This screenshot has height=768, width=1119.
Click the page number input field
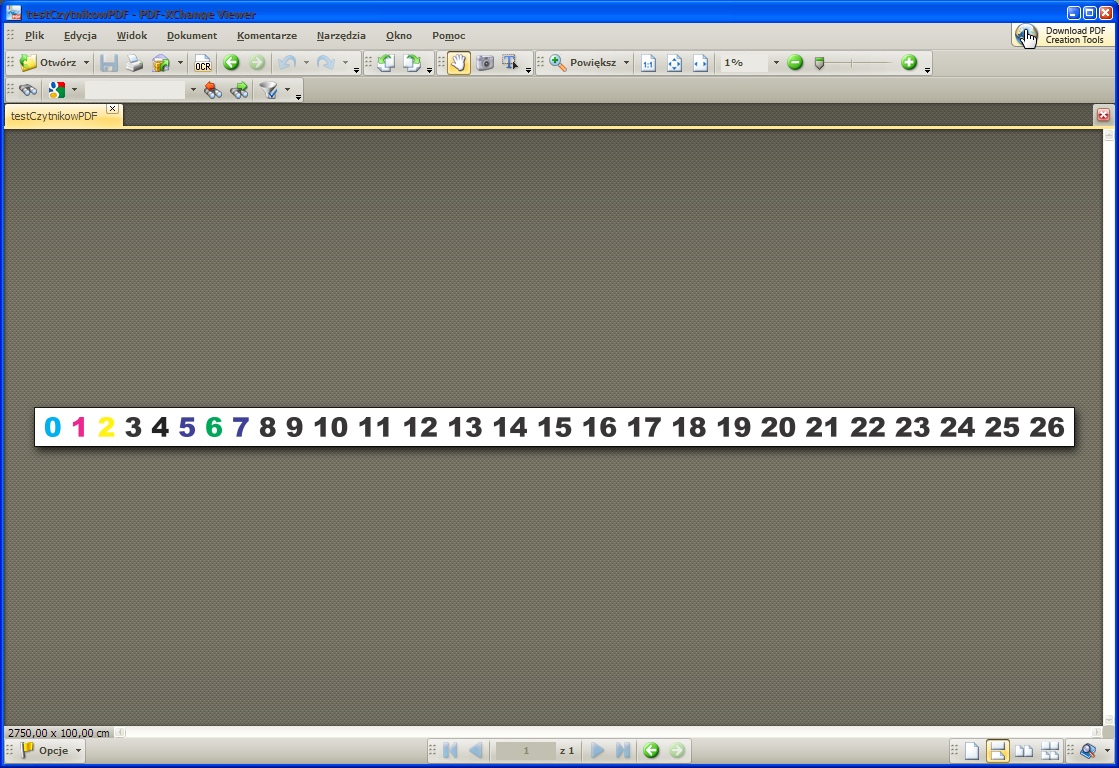[526, 751]
